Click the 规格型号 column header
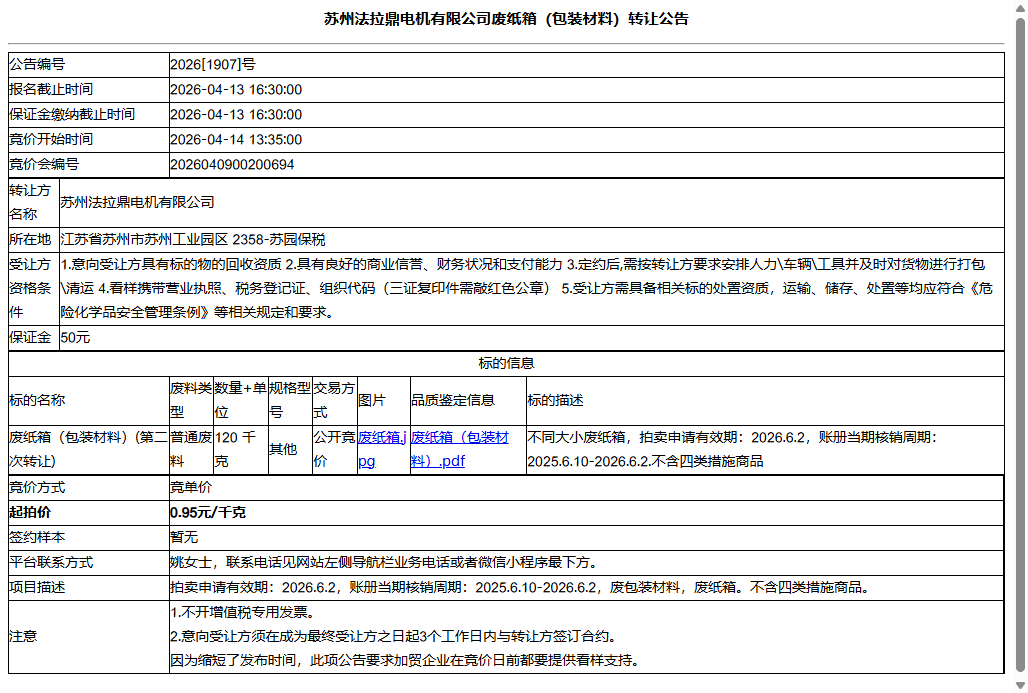The image size is (1028, 693). 290,401
